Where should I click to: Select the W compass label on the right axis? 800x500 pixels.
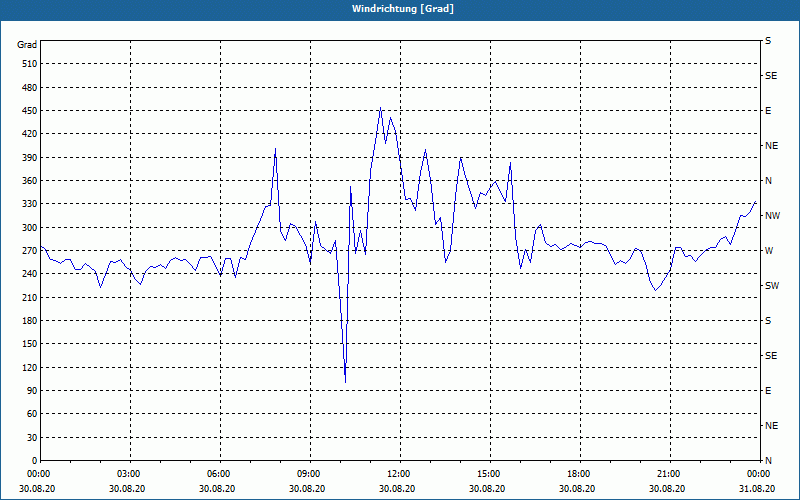769,251
